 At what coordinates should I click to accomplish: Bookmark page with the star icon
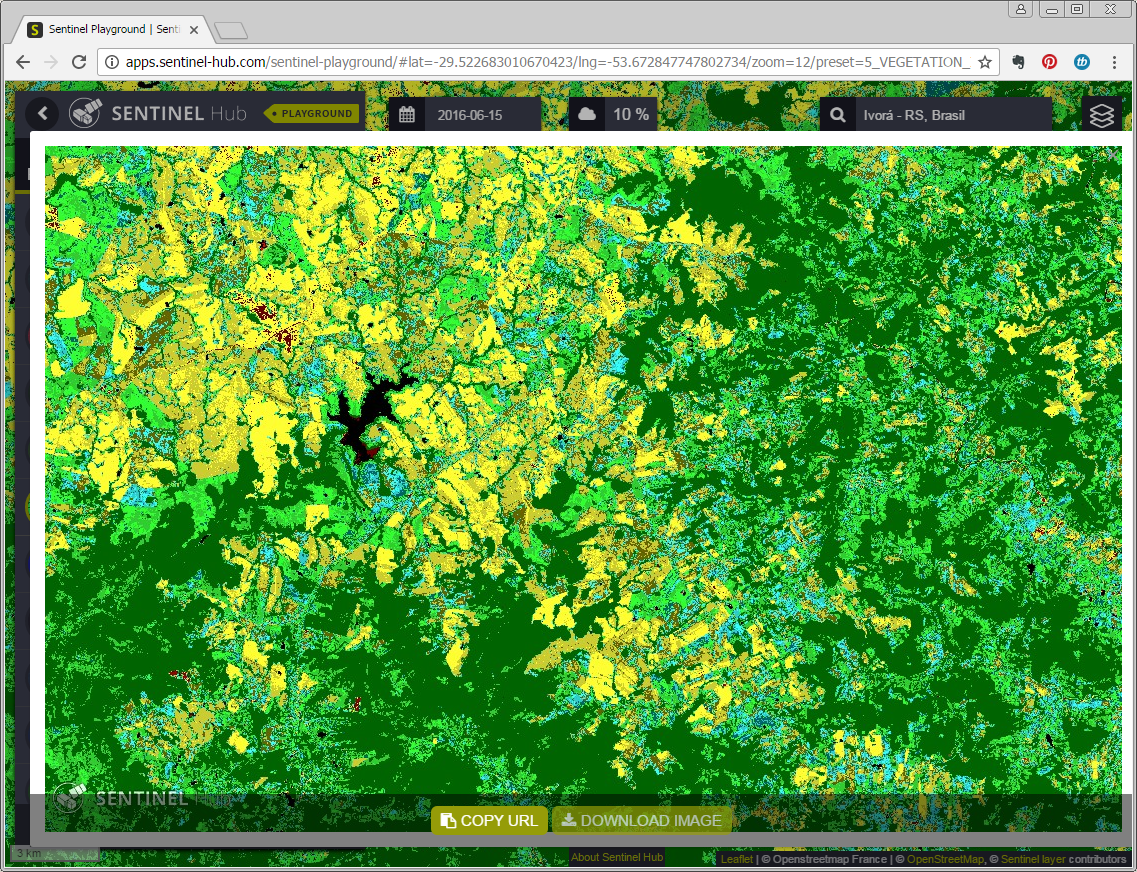[x=984, y=62]
